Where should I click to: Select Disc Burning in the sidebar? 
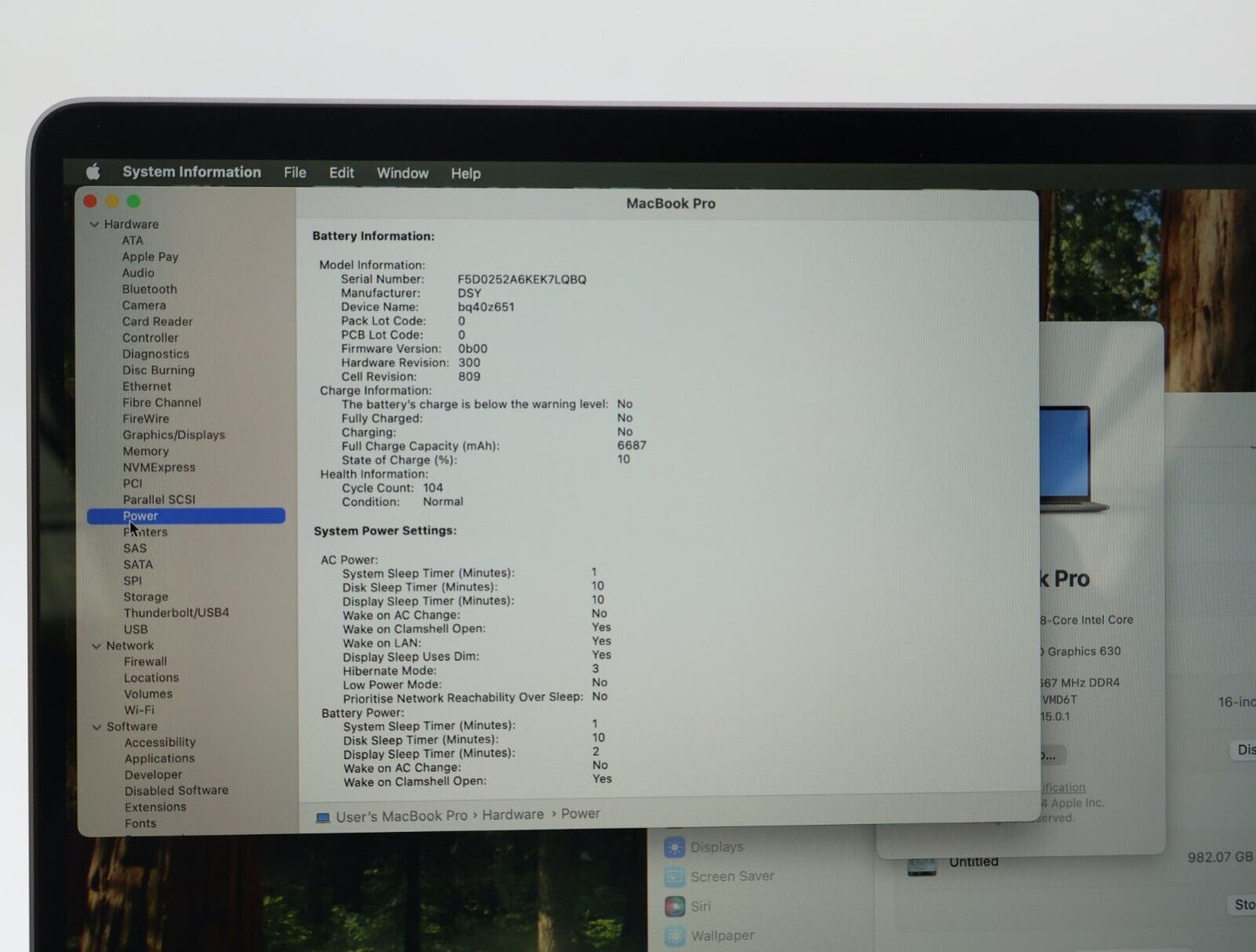coord(158,370)
